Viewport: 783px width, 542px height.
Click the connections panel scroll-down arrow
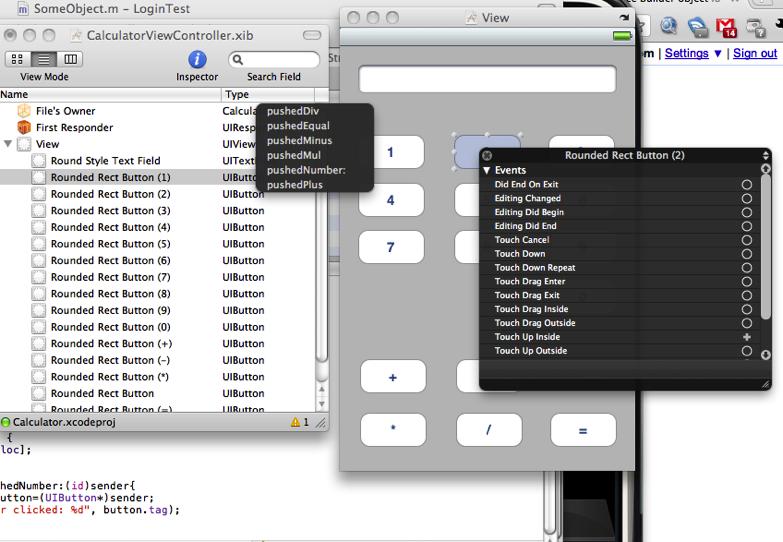pyautogui.click(x=766, y=355)
